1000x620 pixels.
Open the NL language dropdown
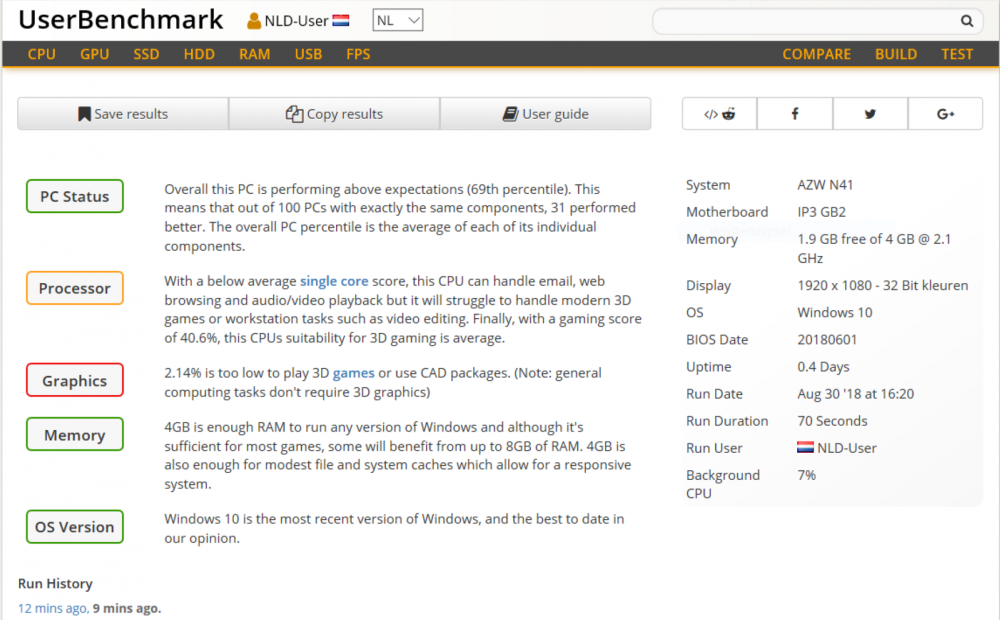pos(398,20)
